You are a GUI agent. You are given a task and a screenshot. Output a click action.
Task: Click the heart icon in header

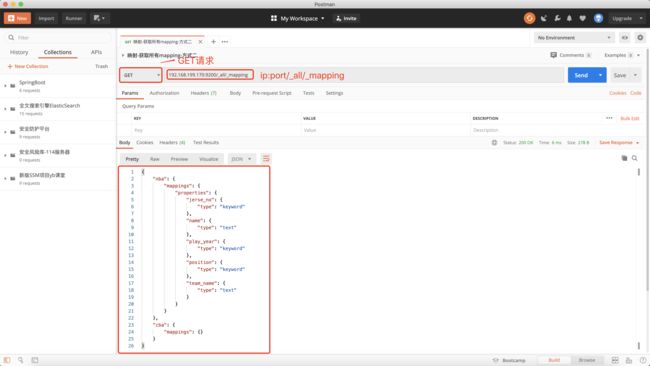coord(582,18)
